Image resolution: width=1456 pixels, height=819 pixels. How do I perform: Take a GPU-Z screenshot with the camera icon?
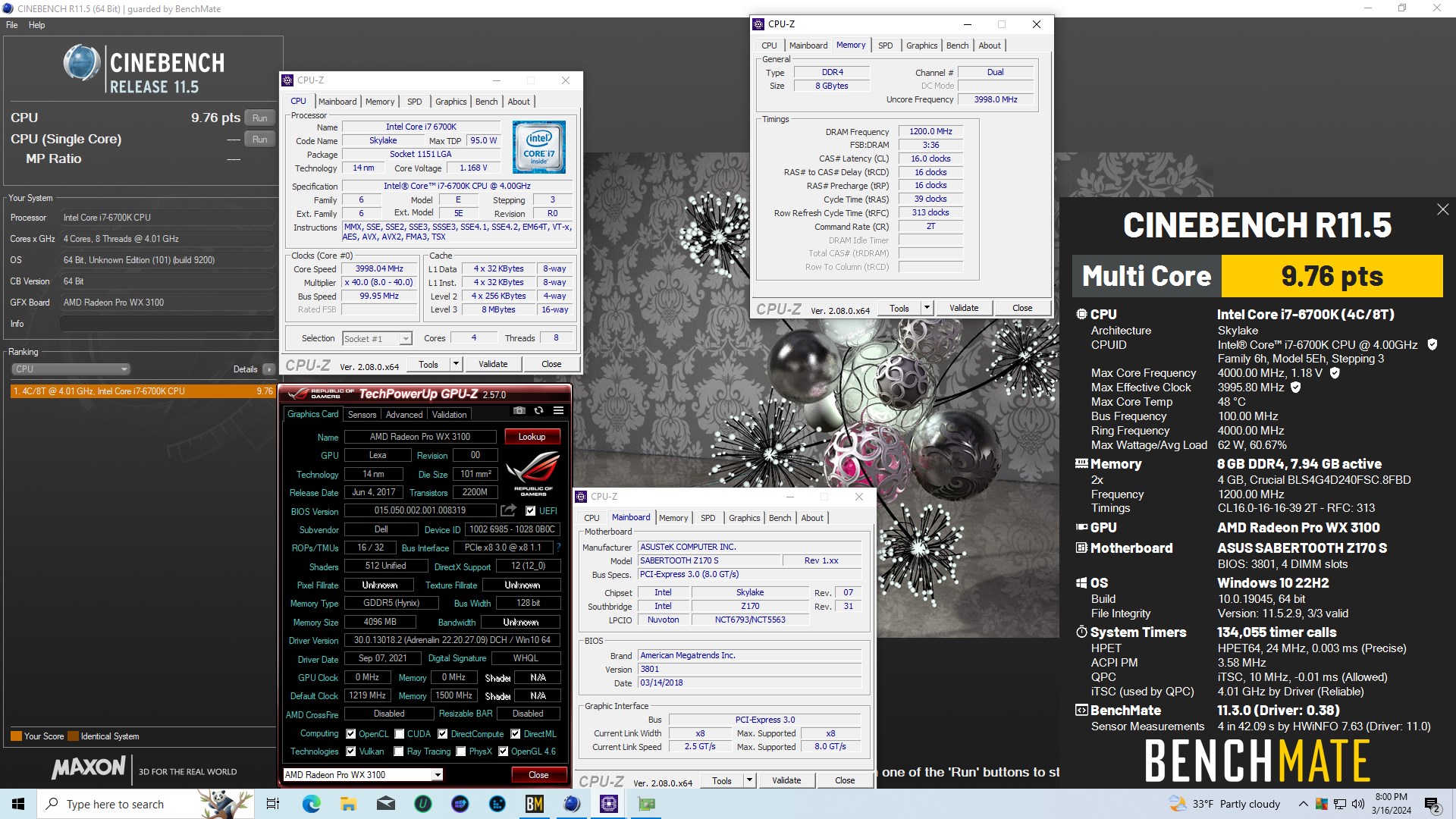point(519,410)
